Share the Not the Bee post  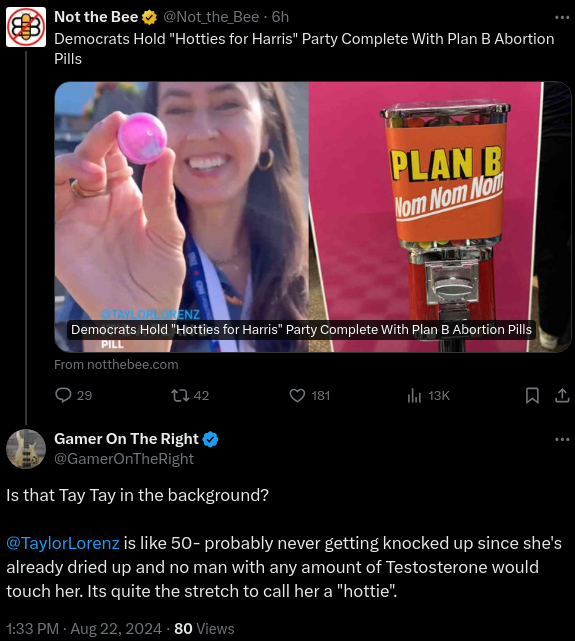pyautogui.click(x=562, y=395)
